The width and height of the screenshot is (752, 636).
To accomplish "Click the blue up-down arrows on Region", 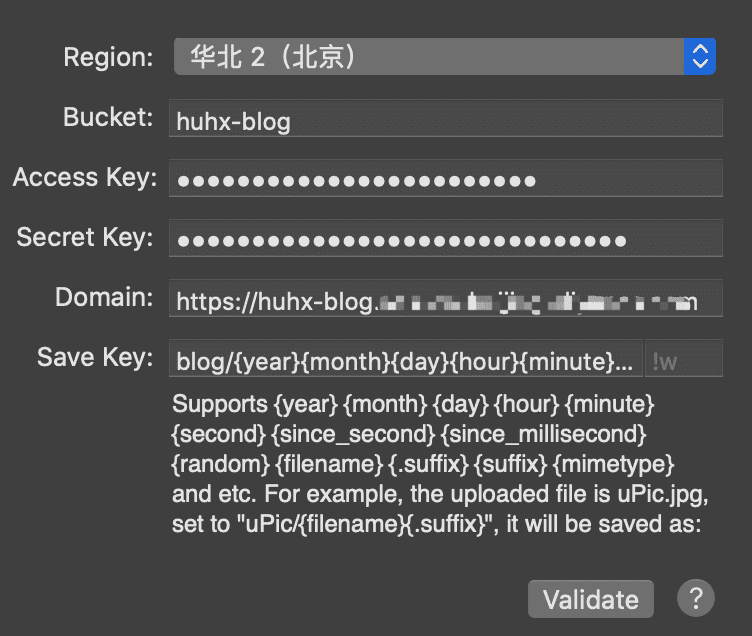I will pyautogui.click(x=700, y=57).
